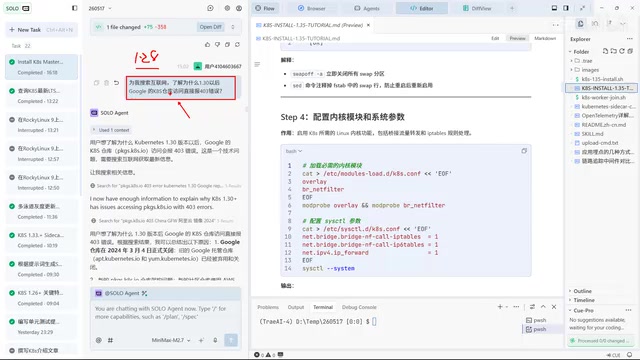
Task: Click the microphone voice input icon
Action: click(215, 340)
